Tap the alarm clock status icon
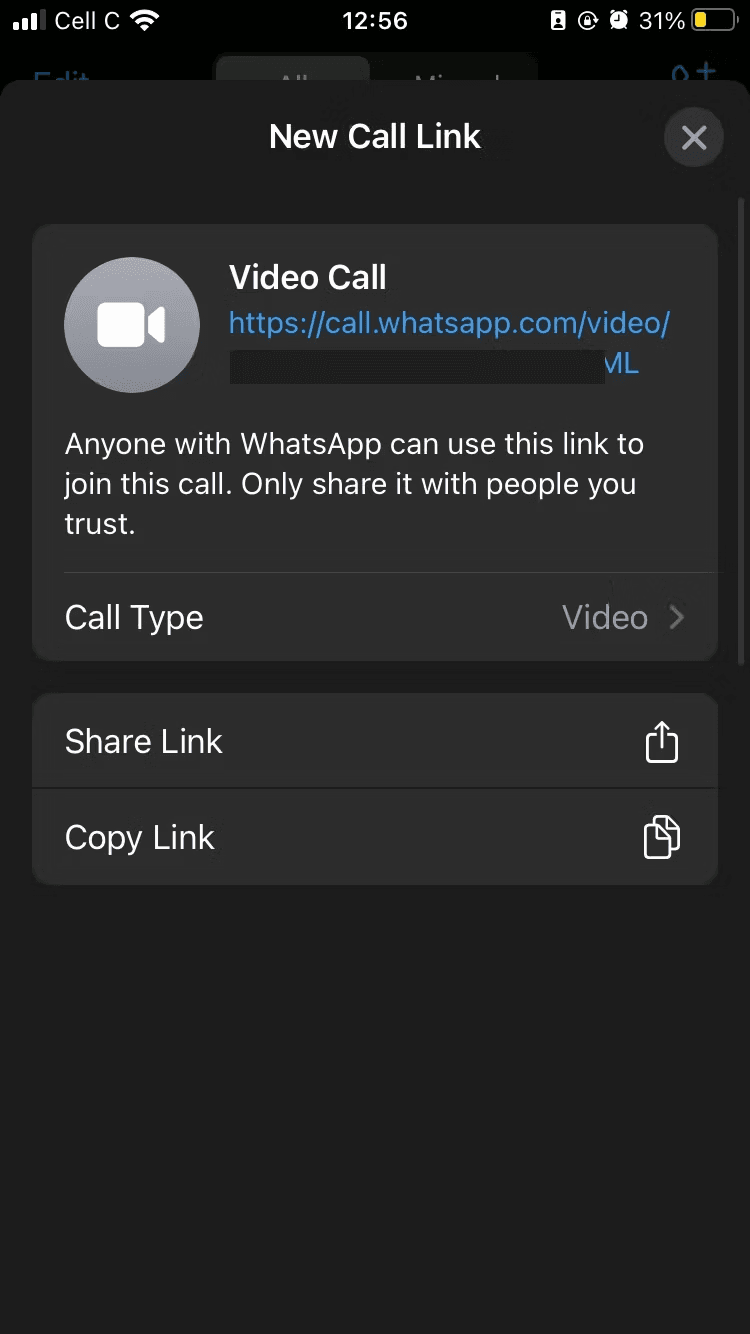This screenshot has height=1334, width=750. click(619, 21)
